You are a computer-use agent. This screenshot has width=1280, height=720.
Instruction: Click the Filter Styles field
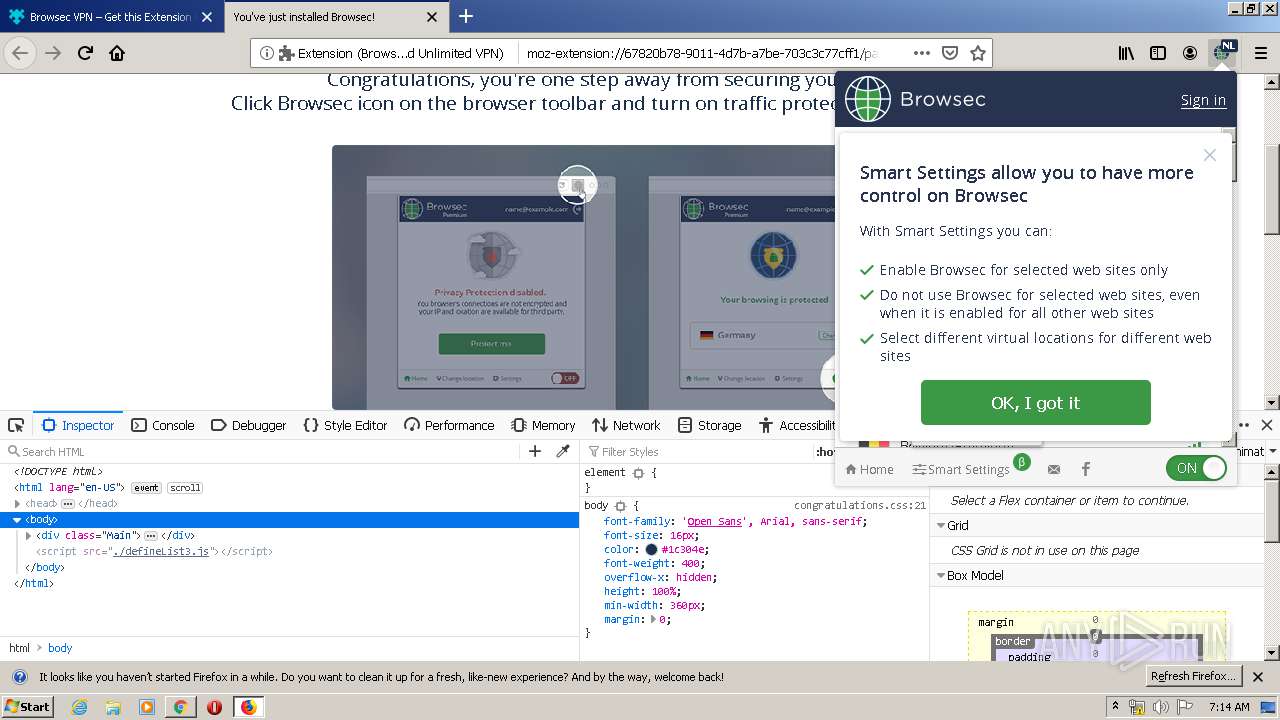pos(700,451)
